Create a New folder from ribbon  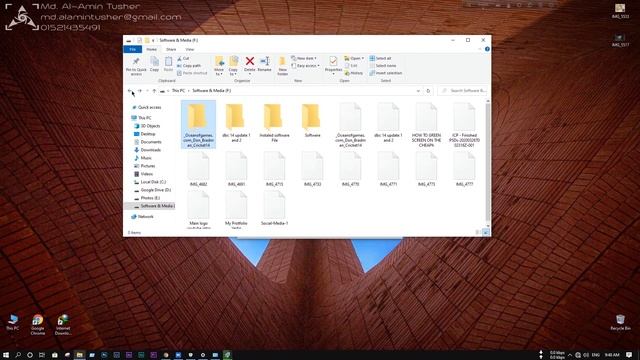[282, 66]
